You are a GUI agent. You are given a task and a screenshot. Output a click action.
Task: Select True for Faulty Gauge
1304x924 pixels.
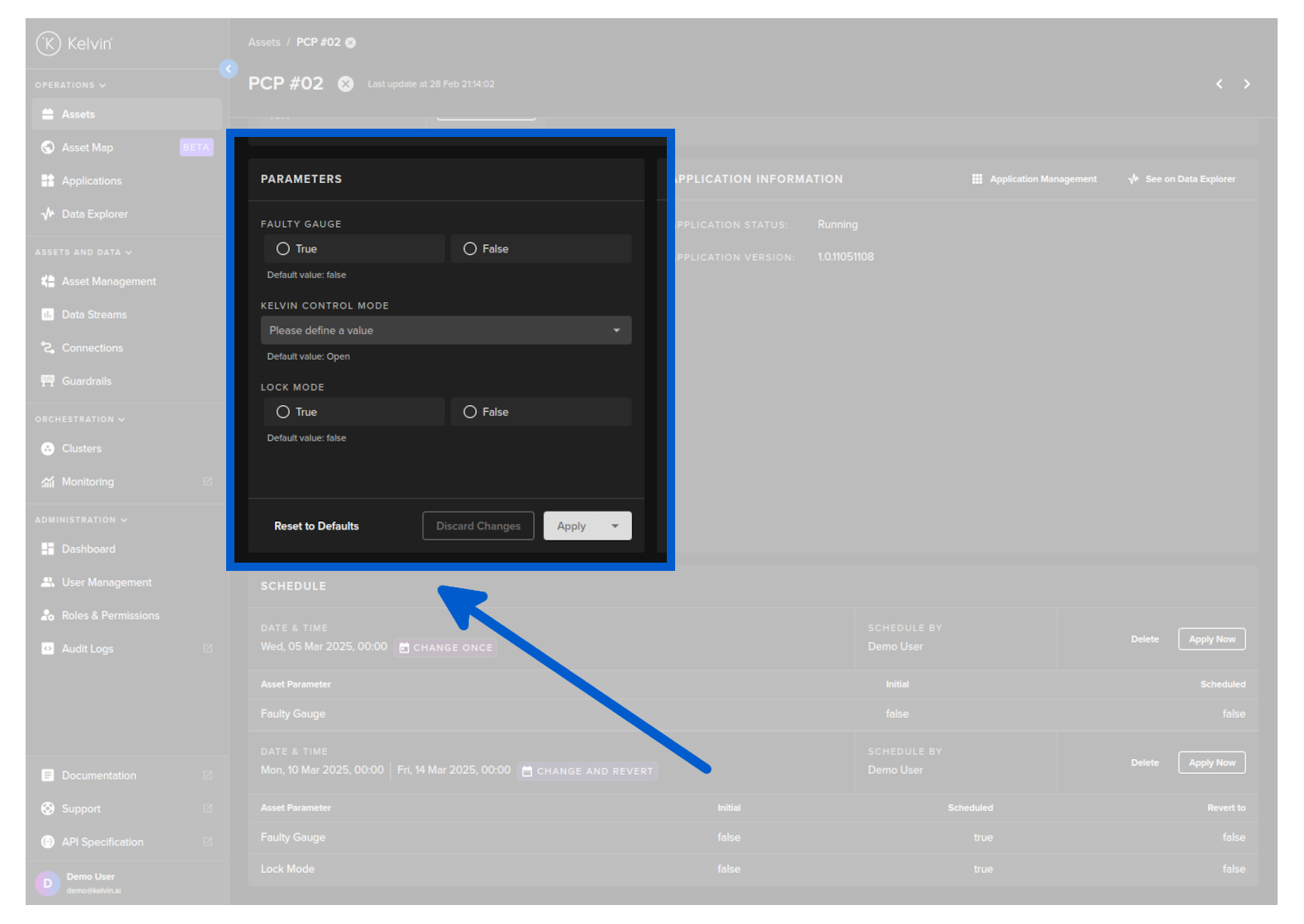click(x=283, y=249)
